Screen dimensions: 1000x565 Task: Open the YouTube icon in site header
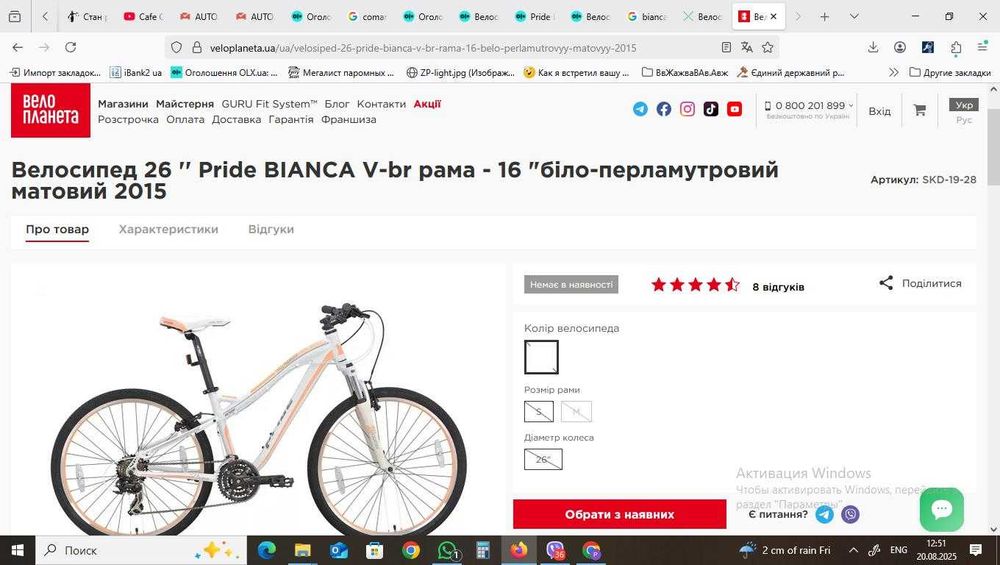pyautogui.click(x=735, y=109)
